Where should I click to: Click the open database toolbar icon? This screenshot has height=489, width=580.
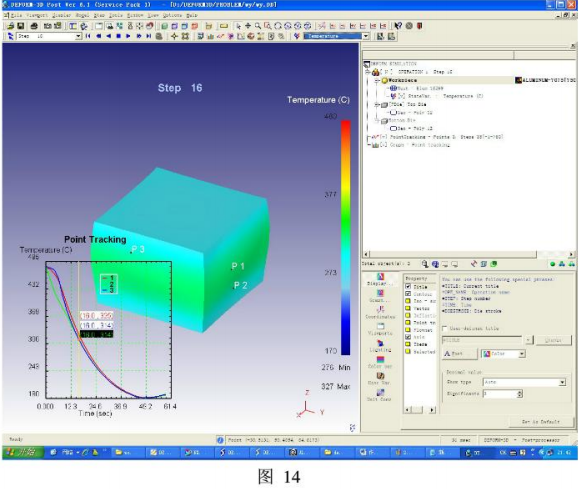[x=10, y=26]
